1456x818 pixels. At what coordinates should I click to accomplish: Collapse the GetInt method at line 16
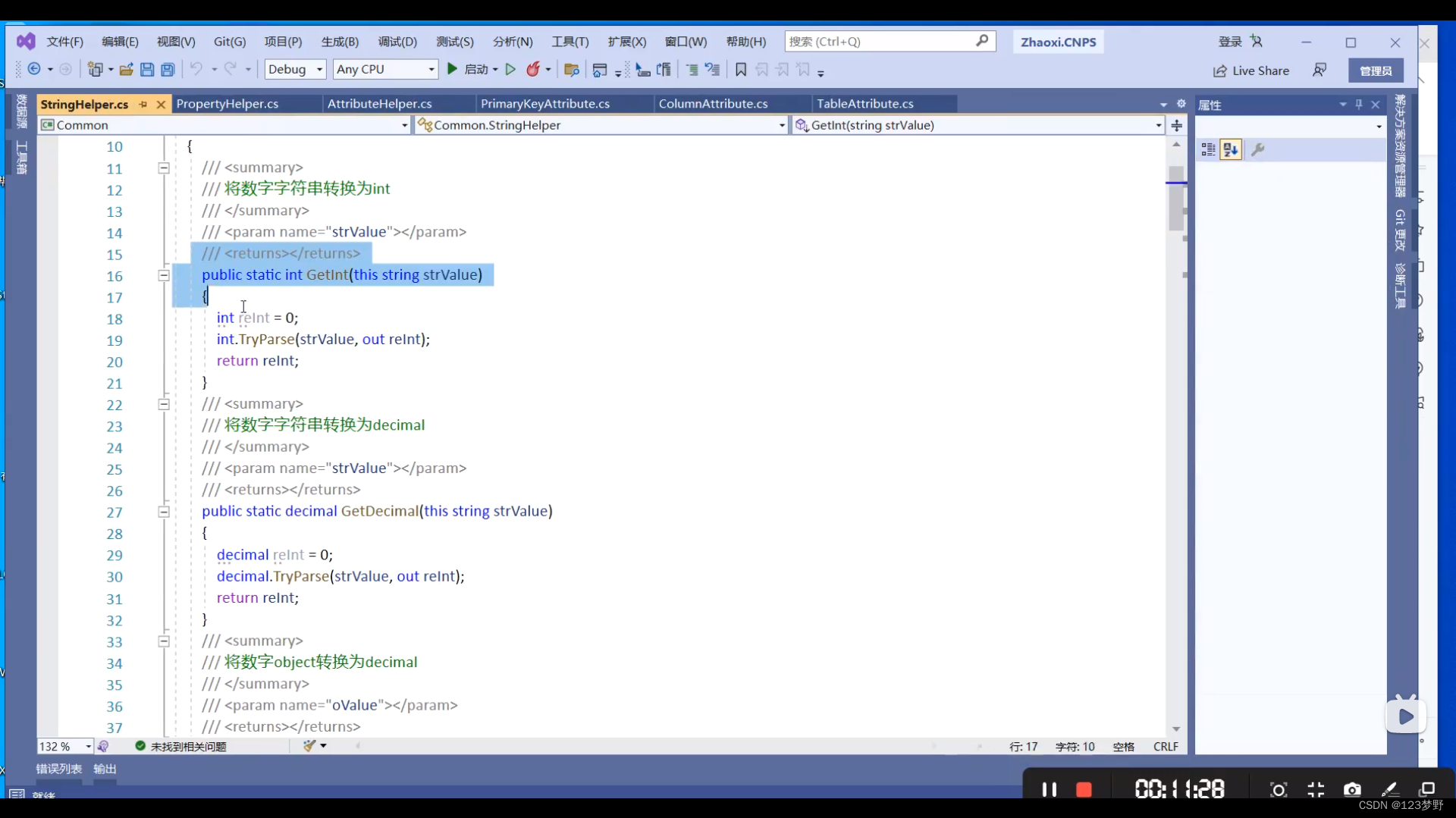pyautogui.click(x=163, y=276)
